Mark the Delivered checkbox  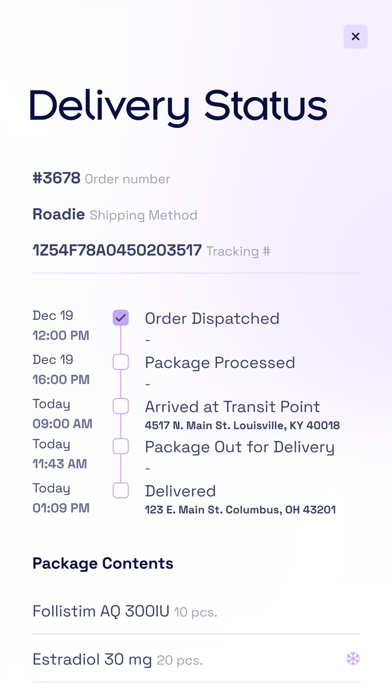pyautogui.click(x=121, y=490)
